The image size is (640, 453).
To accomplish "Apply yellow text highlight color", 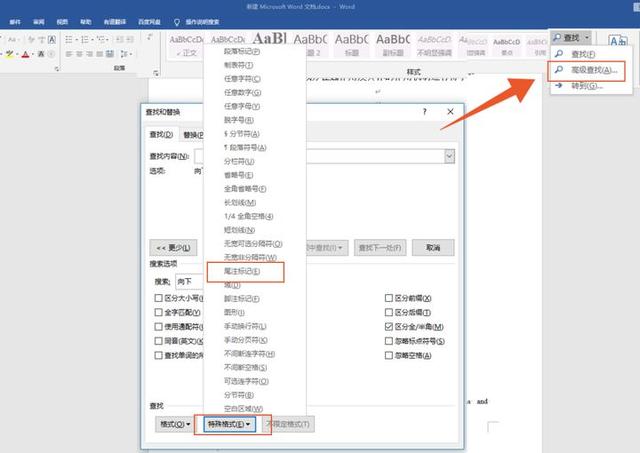I will pyautogui.click(x=9, y=54).
